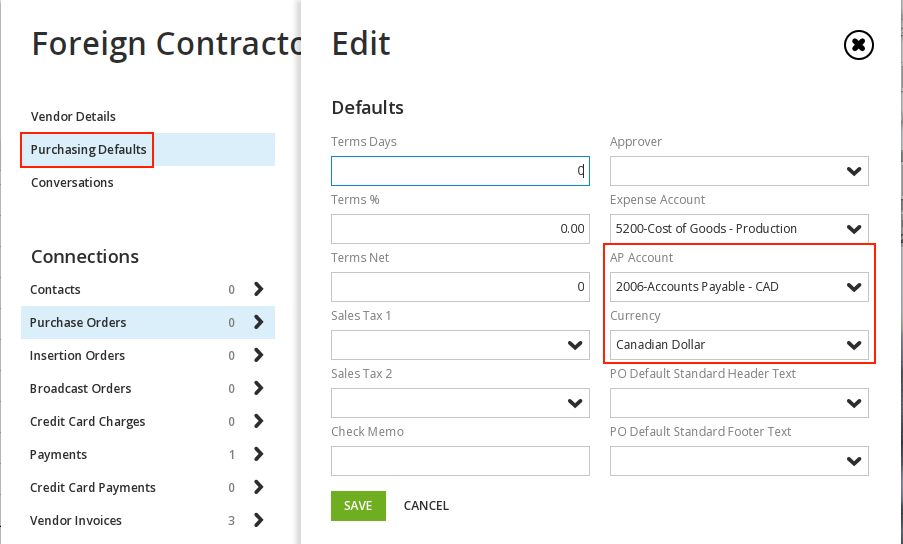The width and height of the screenshot is (903, 544).
Task: Open Vendor Invoices arrow icon
Action: 259,520
